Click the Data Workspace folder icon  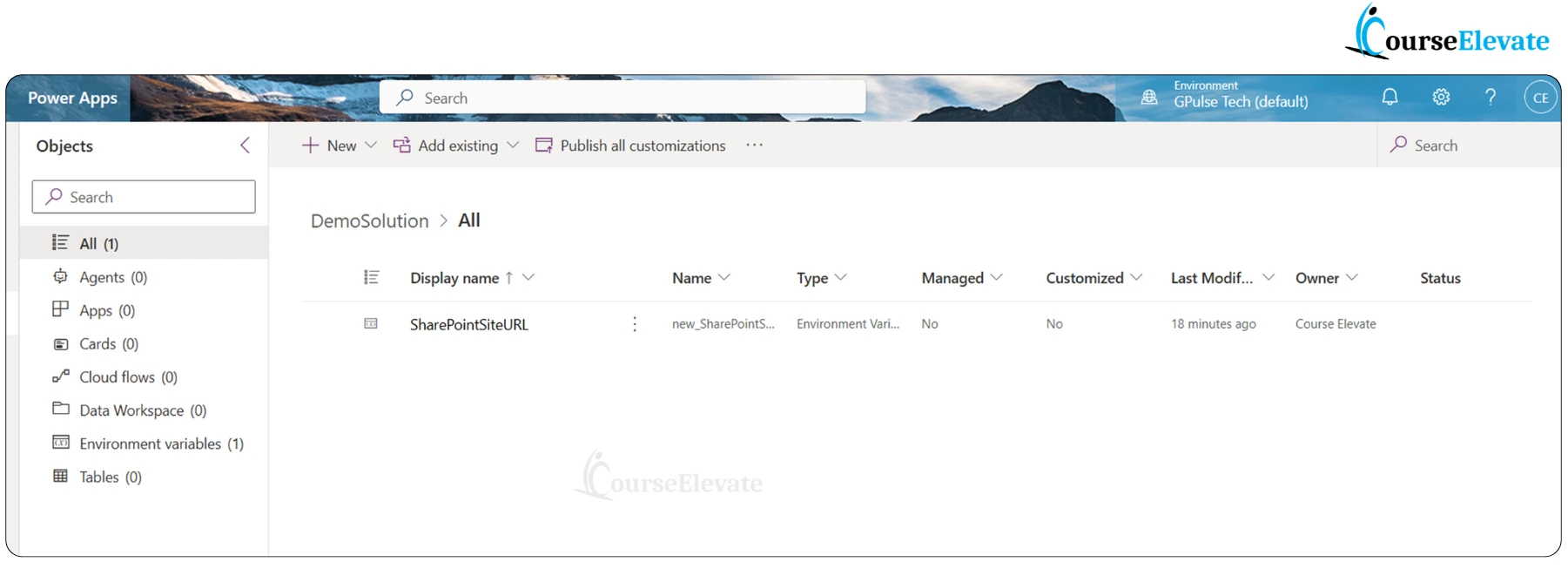pyautogui.click(x=61, y=408)
